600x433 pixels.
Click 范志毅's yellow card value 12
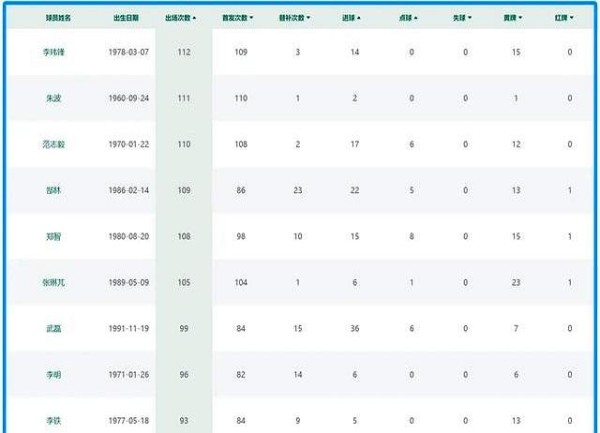point(516,144)
